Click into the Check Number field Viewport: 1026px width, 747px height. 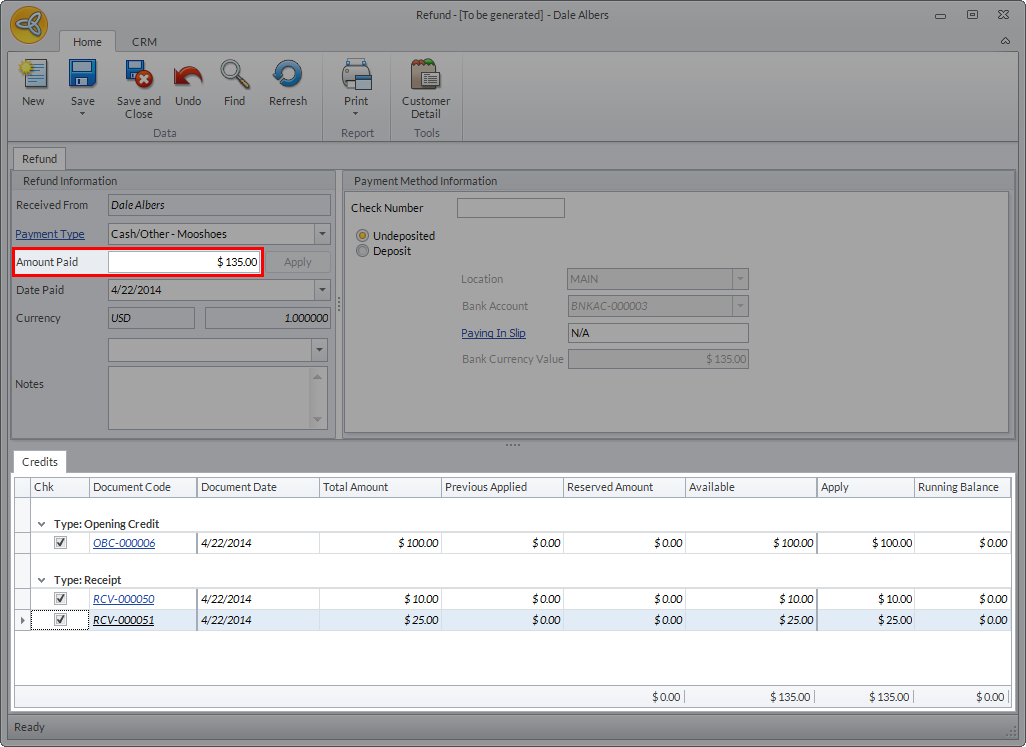(510, 208)
